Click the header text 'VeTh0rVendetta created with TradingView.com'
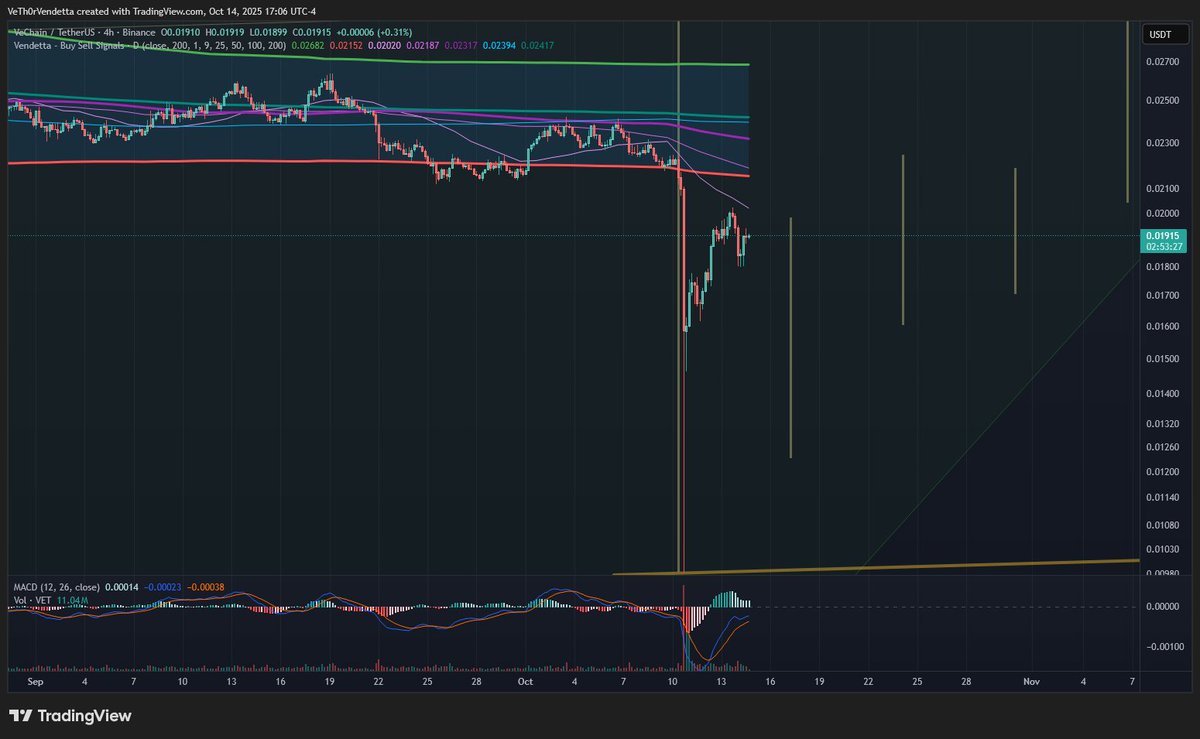 pos(105,13)
